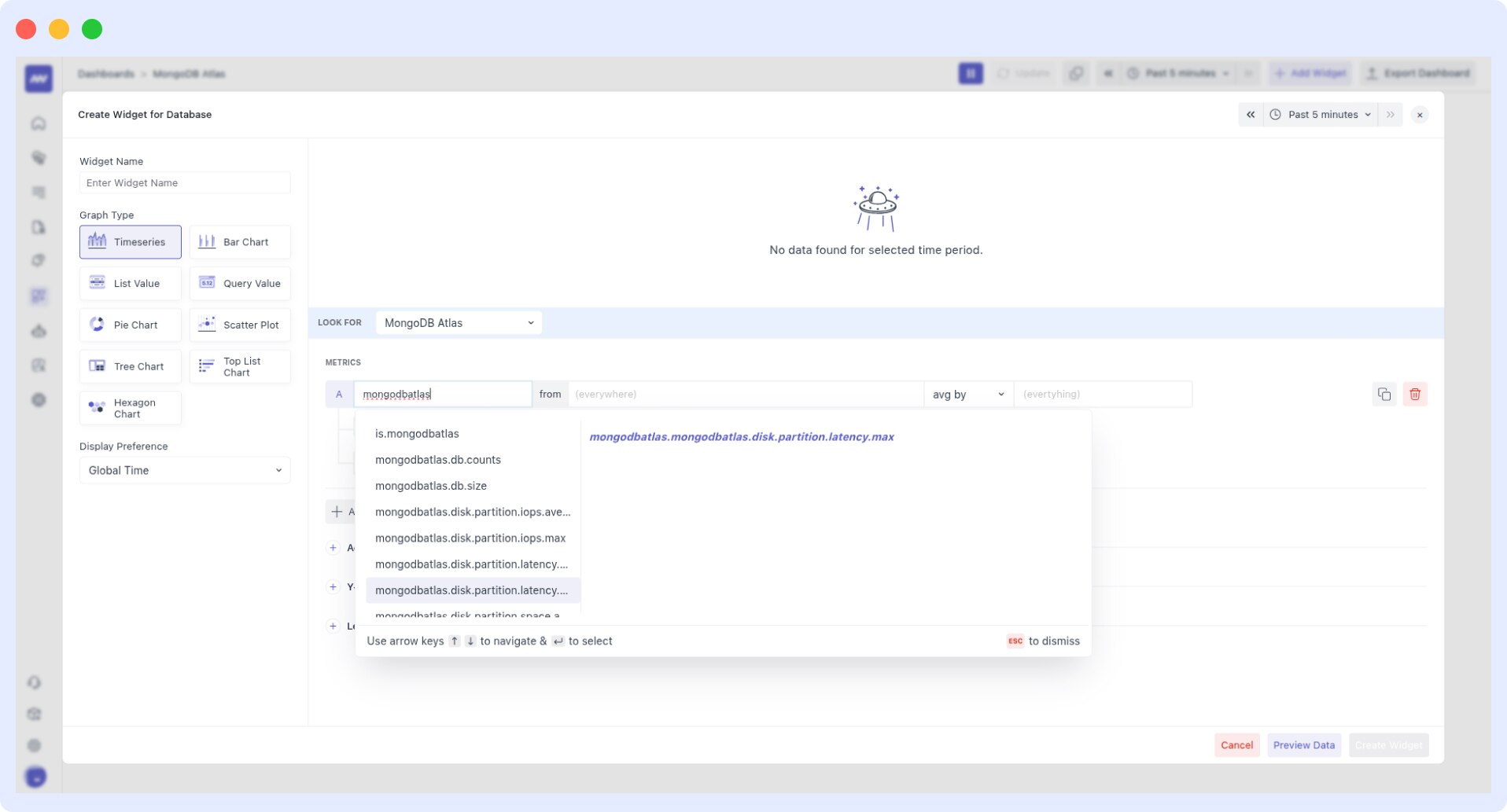The image size is (1507, 812).
Task: Pick the Scatter Plot graph type
Action: point(240,325)
